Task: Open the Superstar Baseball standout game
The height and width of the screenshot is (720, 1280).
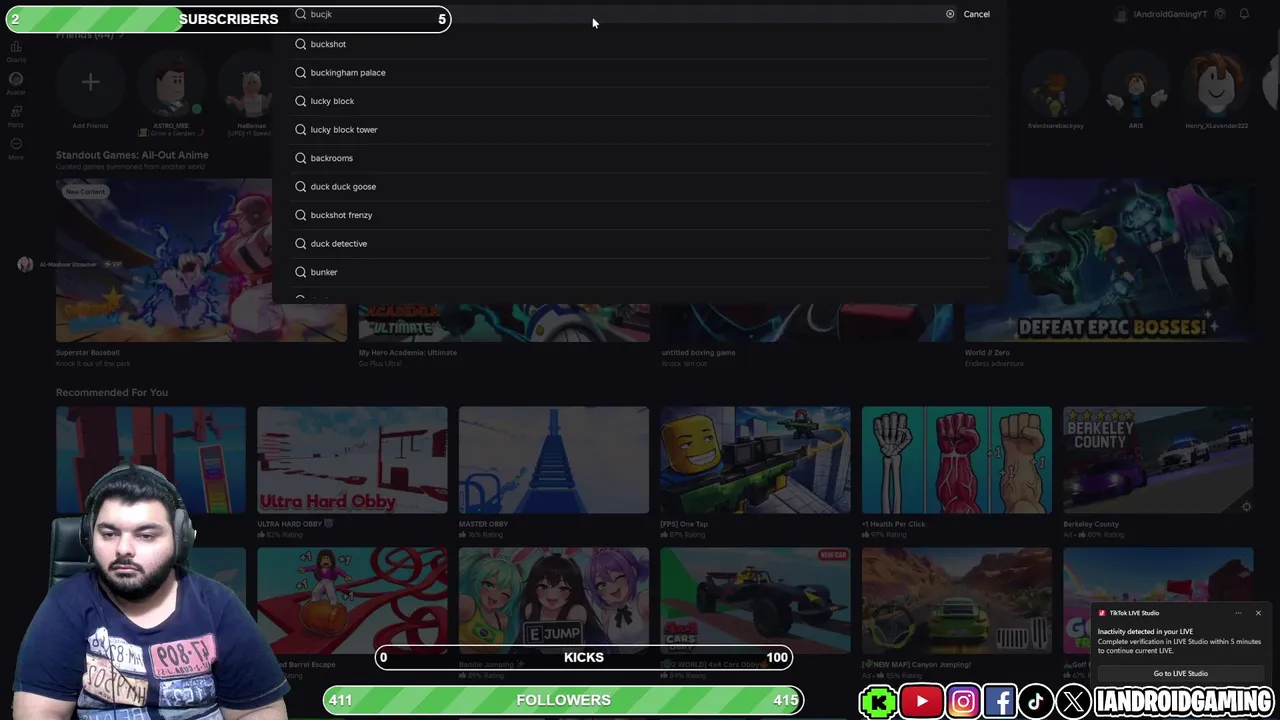Action: pyautogui.click(x=201, y=261)
